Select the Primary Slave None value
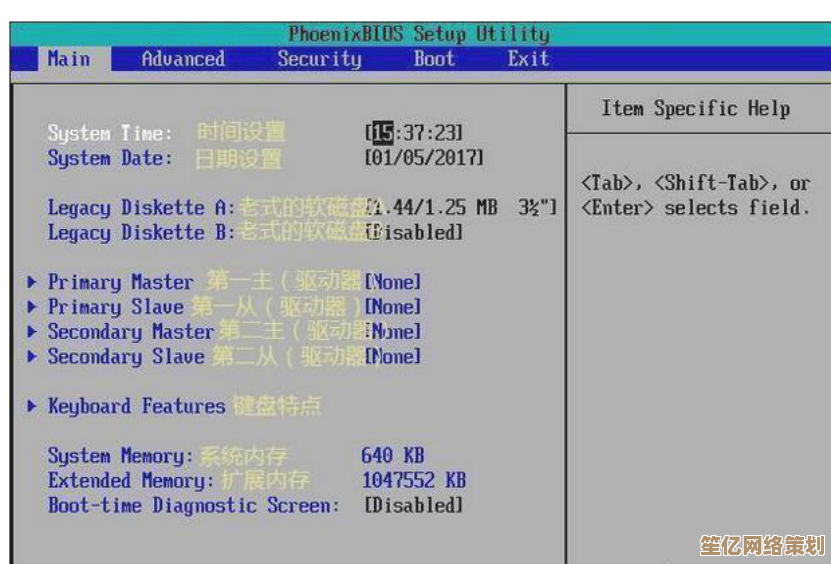This screenshot has height=564, width=831. click(393, 306)
